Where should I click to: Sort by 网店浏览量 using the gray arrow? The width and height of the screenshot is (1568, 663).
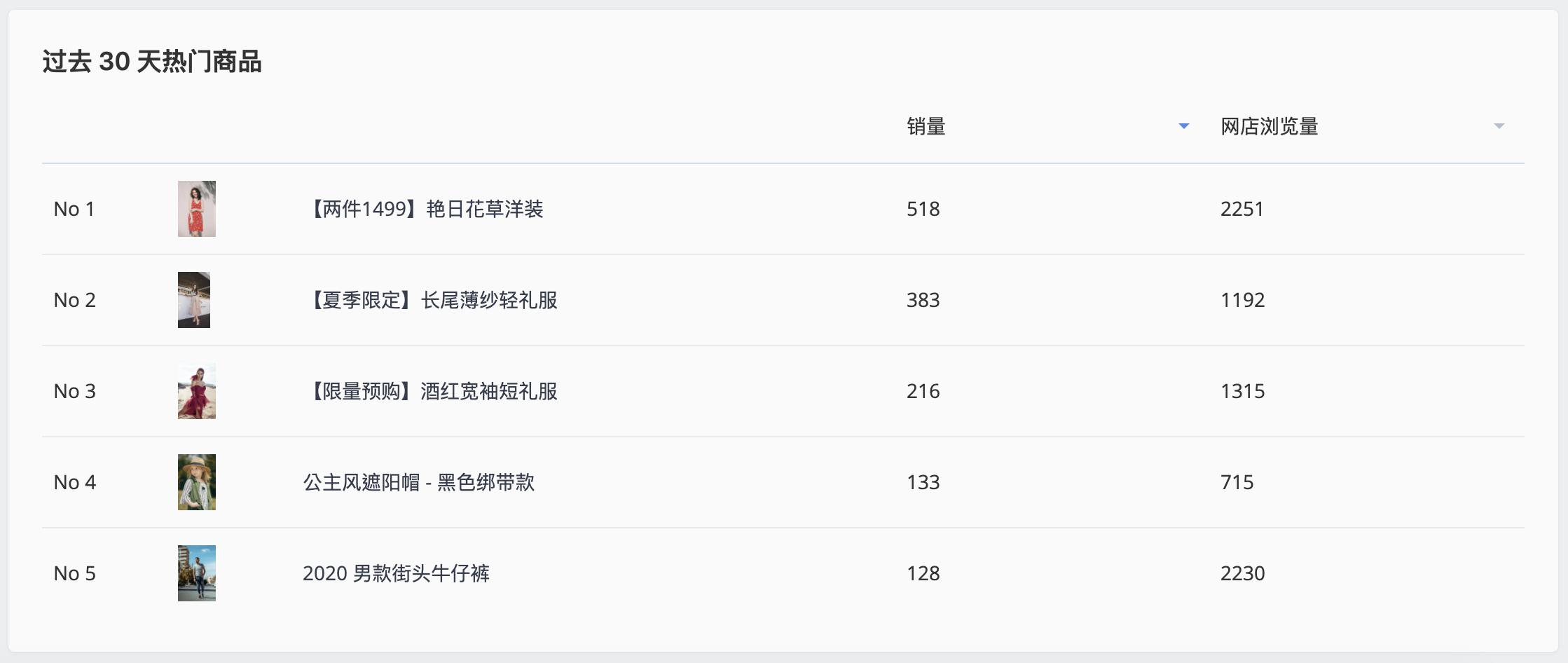[x=1499, y=126]
